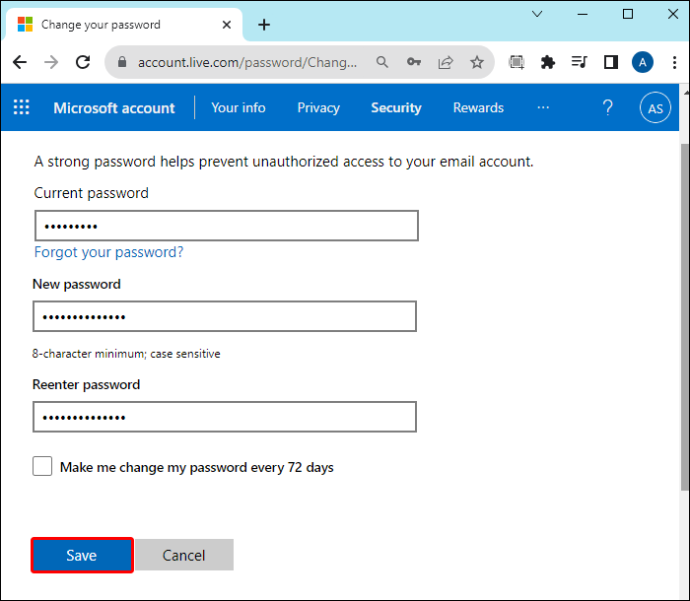Select the Change your password tab
The width and height of the screenshot is (690, 601).
click(123, 25)
